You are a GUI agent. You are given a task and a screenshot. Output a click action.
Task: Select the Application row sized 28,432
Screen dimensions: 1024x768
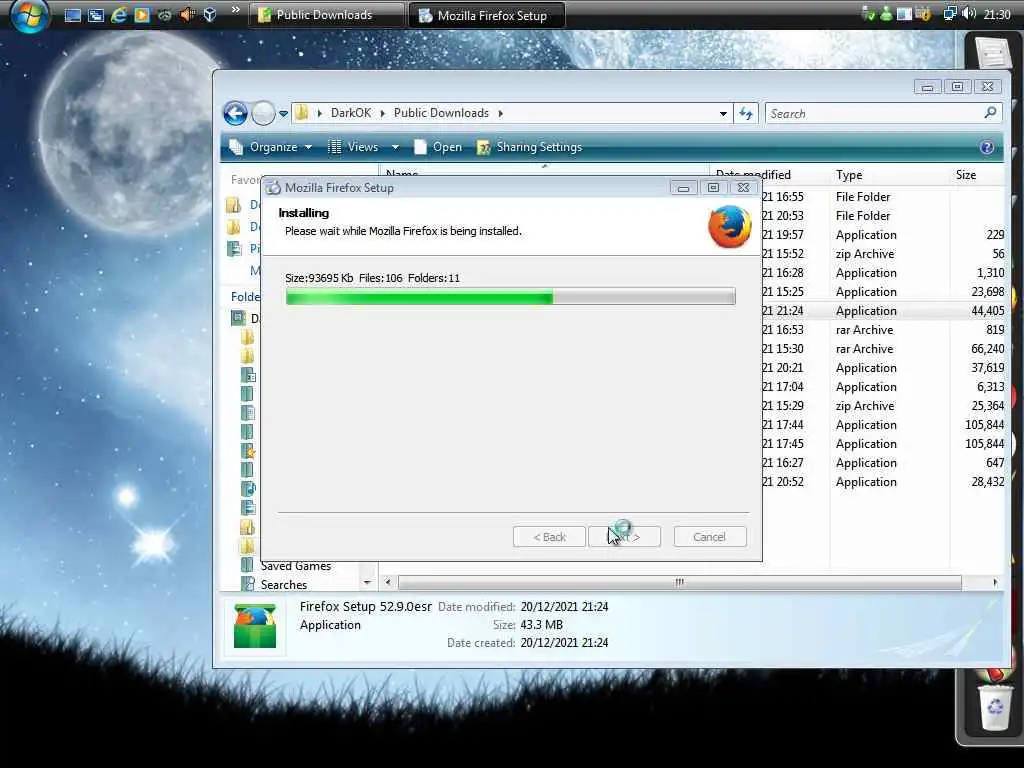[x=884, y=481]
